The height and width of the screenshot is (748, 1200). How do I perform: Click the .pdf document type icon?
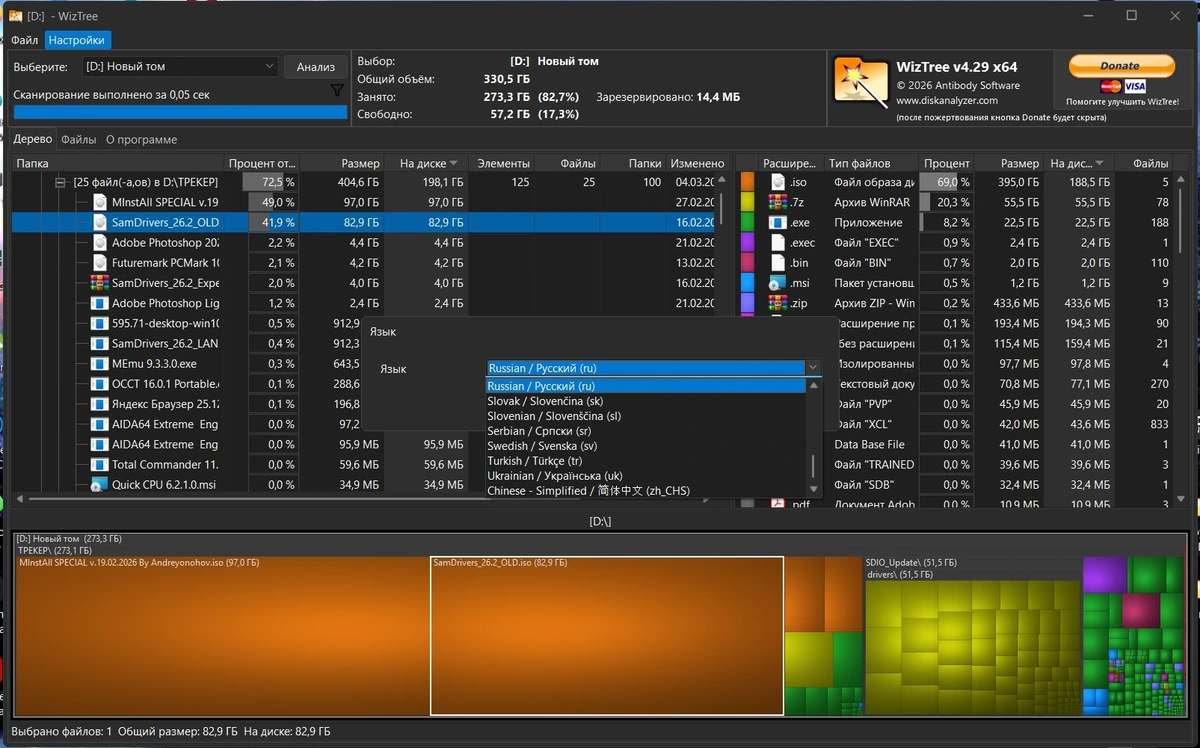(x=778, y=504)
